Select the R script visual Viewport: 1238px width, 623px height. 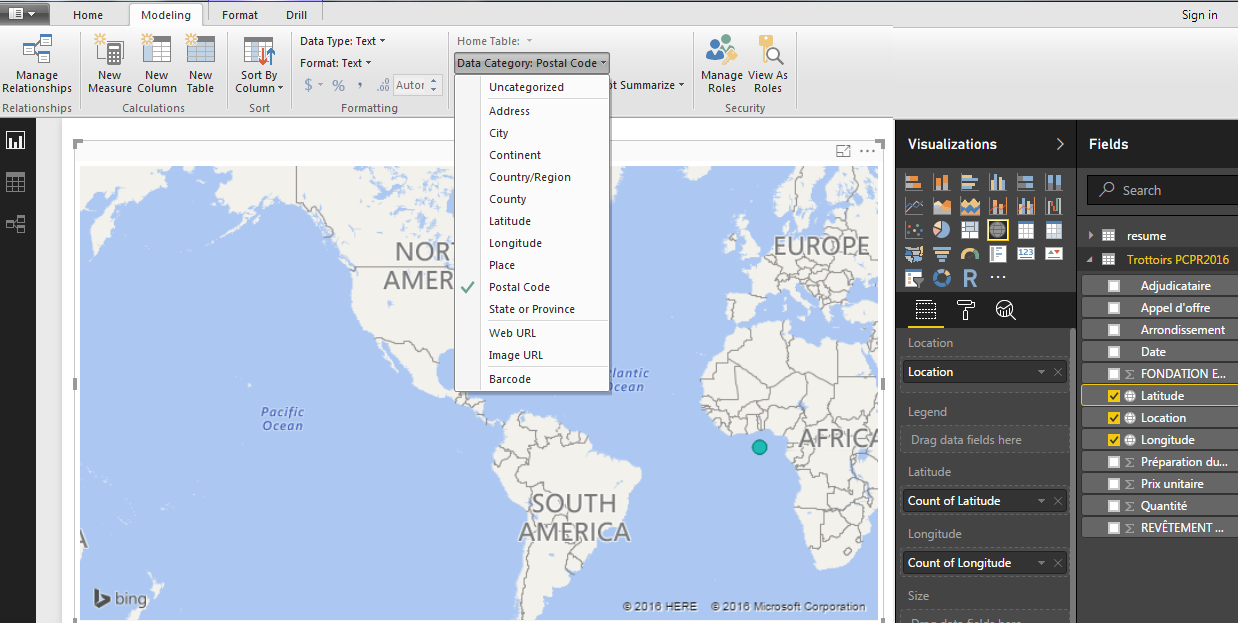click(970, 278)
